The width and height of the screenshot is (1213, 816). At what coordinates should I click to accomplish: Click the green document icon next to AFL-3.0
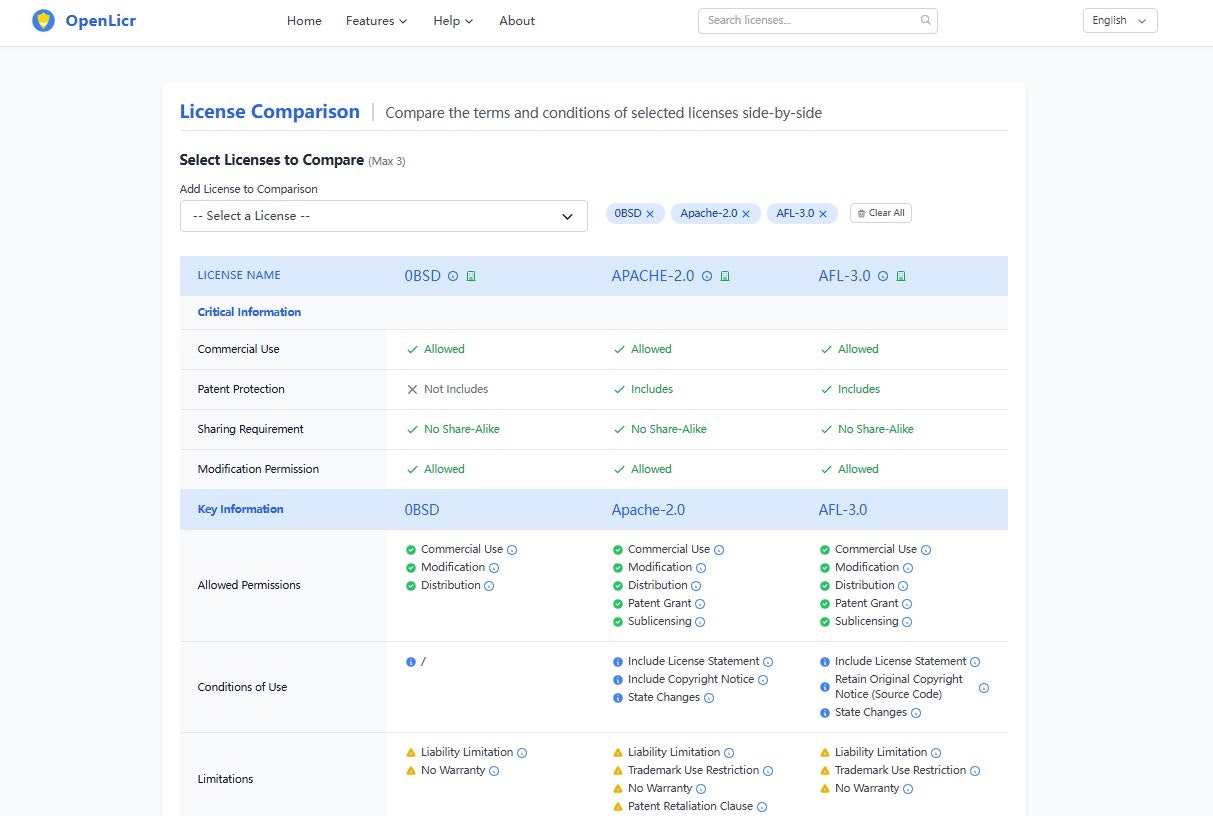click(901, 276)
